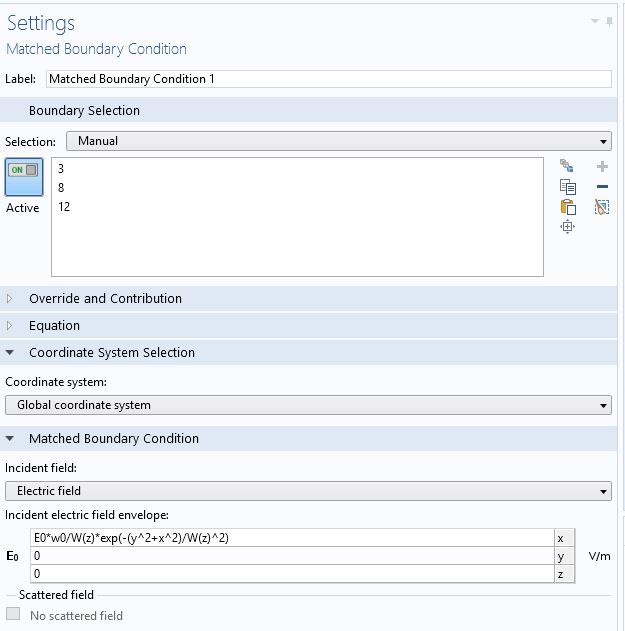Click the Remove from Selection minus icon

pos(602,187)
